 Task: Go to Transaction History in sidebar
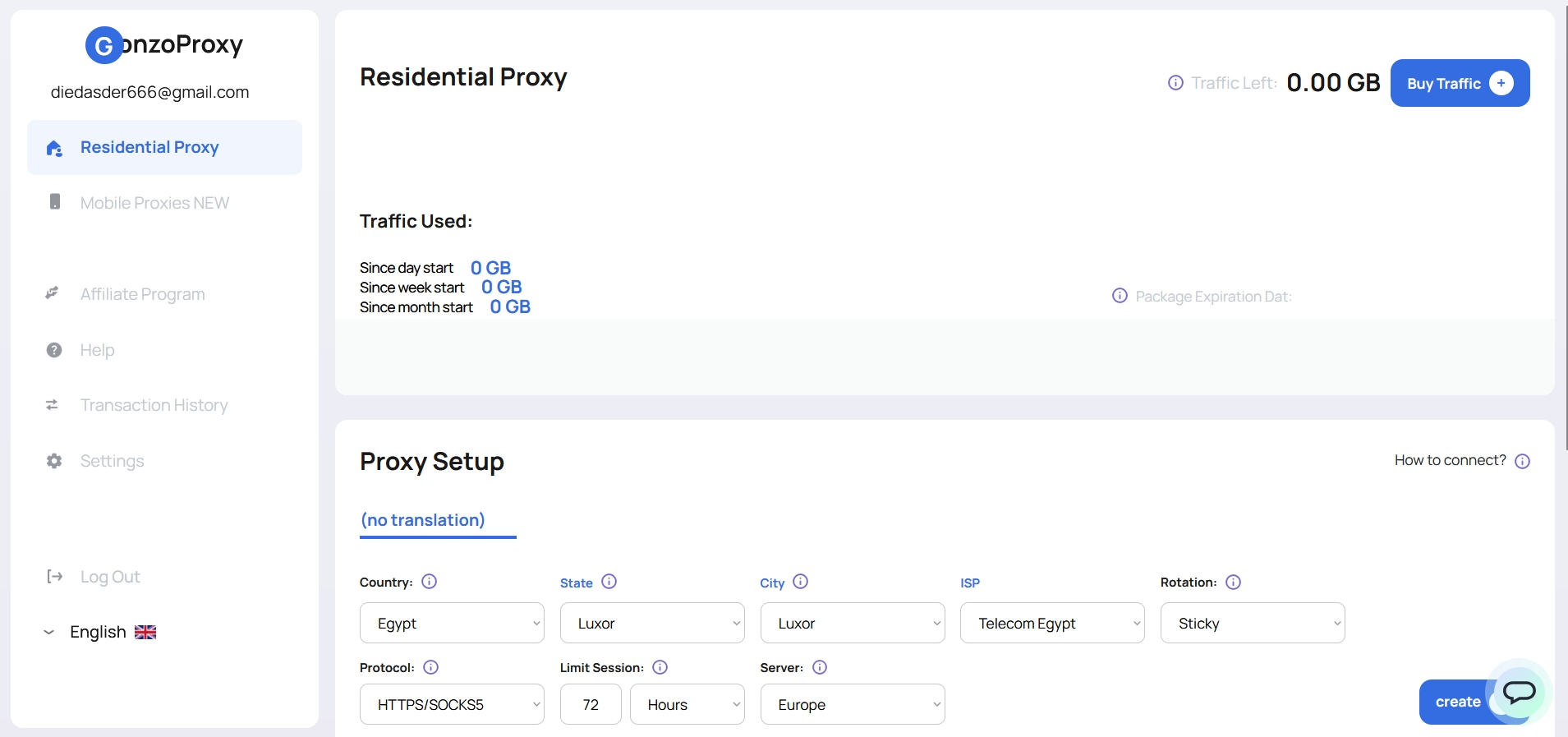(154, 405)
